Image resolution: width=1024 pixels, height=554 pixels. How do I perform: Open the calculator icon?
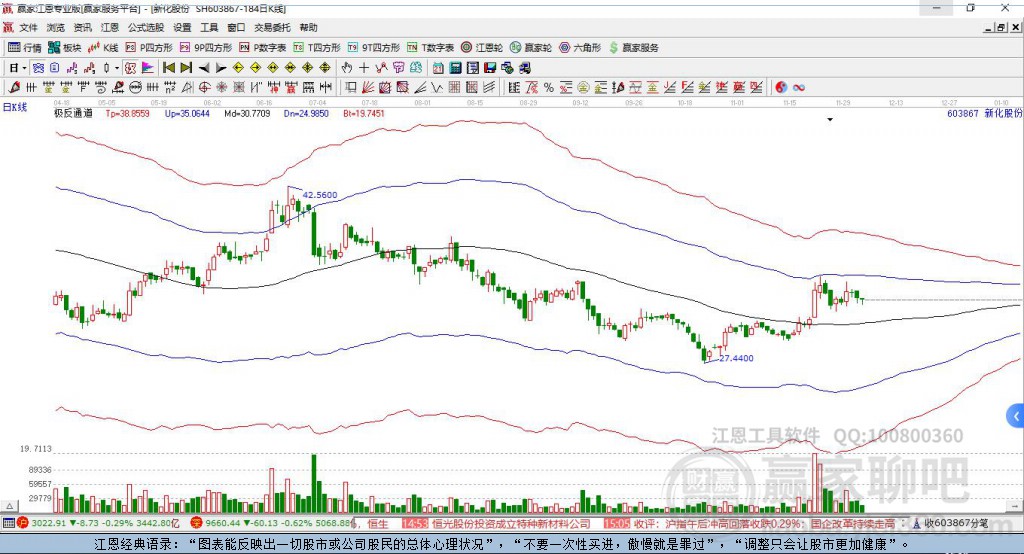pos(455,68)
